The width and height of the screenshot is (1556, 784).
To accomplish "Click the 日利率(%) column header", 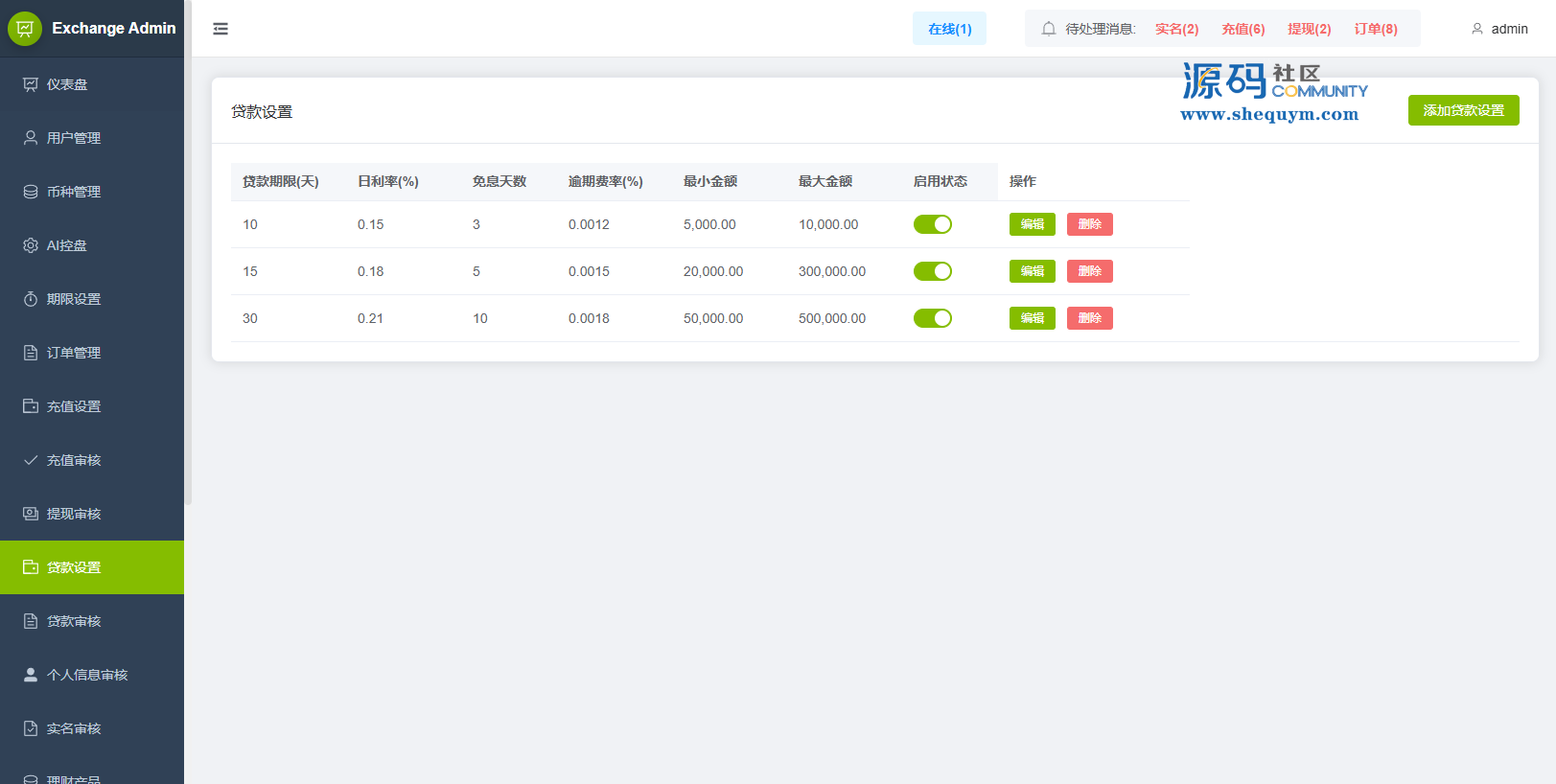I will pos(388,181).
